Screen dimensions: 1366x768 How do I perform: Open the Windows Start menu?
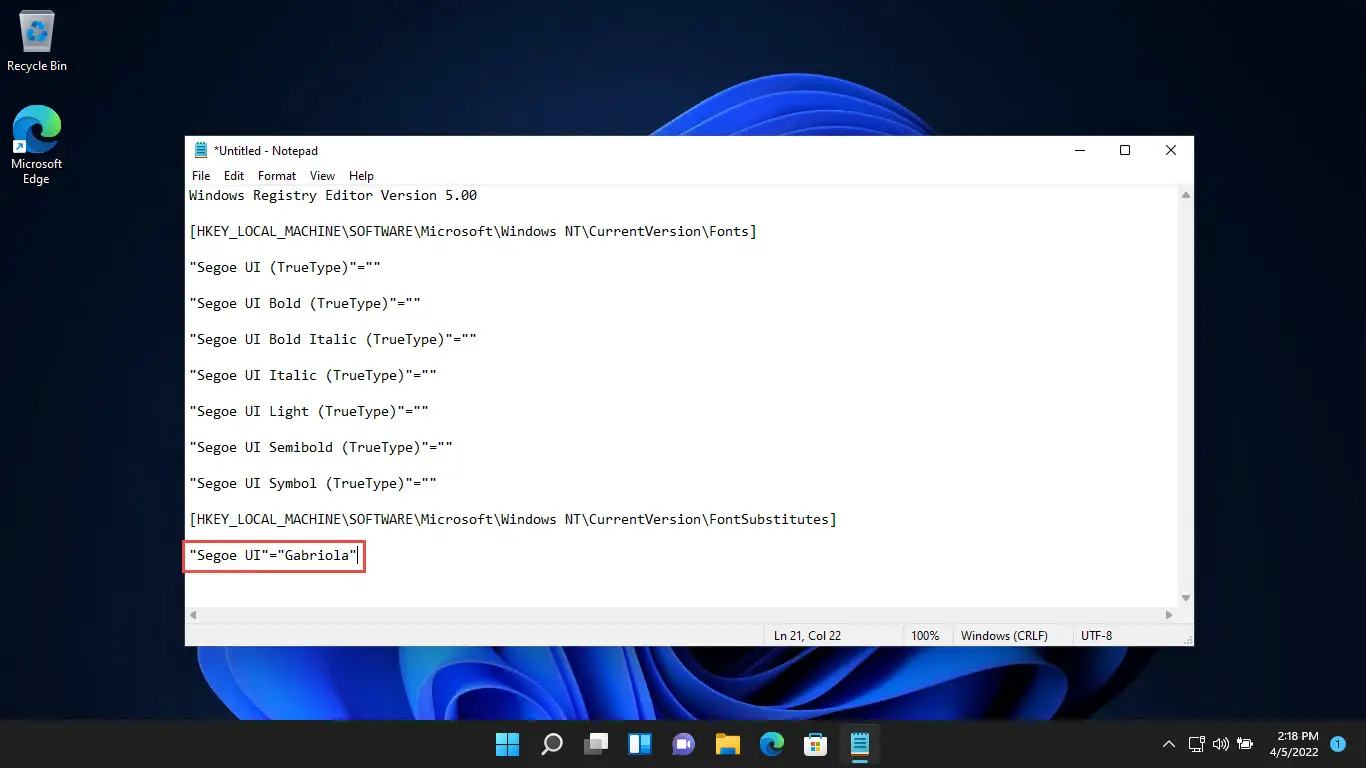pyautogui.click(x=508, y=744)
